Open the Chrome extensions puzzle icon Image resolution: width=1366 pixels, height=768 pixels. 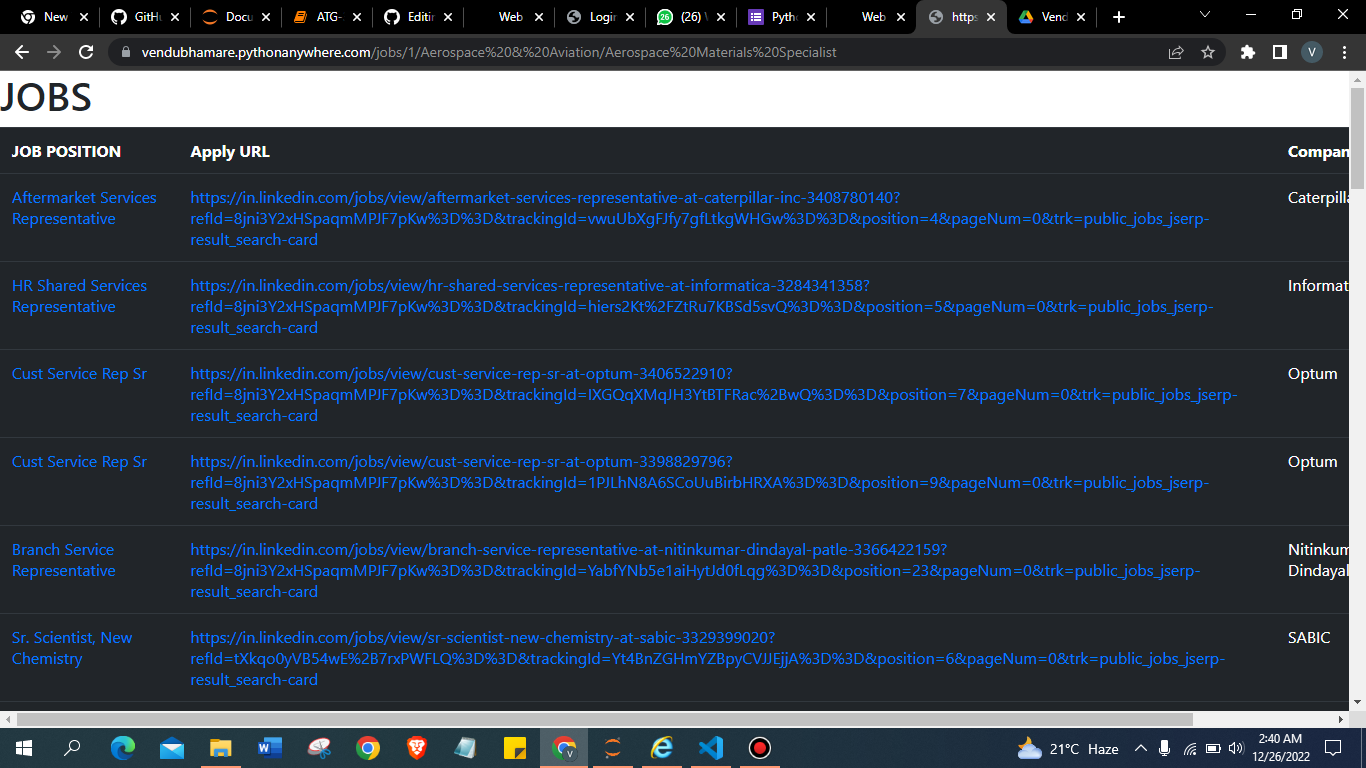(1247, 51)
